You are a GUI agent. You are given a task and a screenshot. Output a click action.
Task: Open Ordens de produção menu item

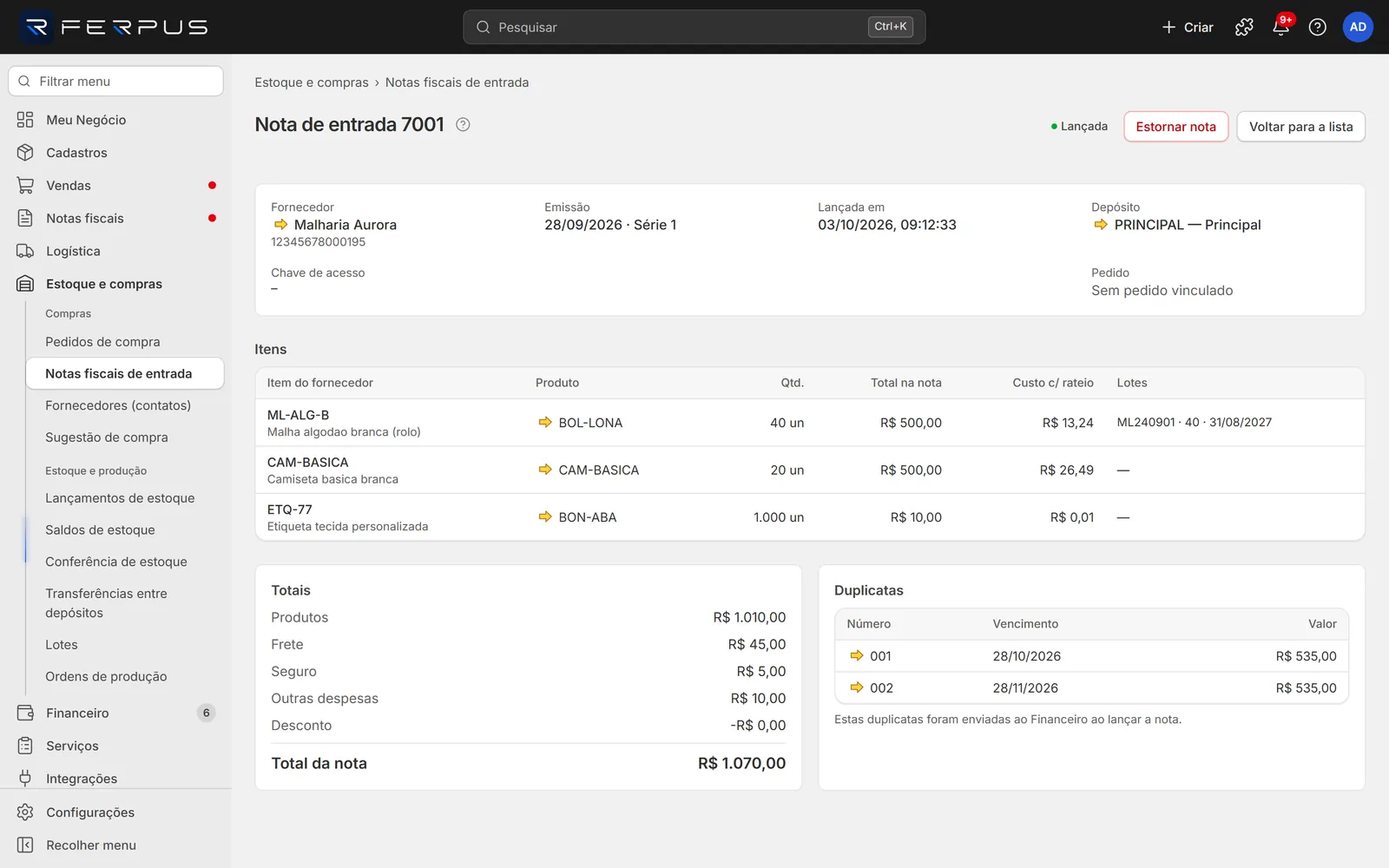[x=125, y=676]
